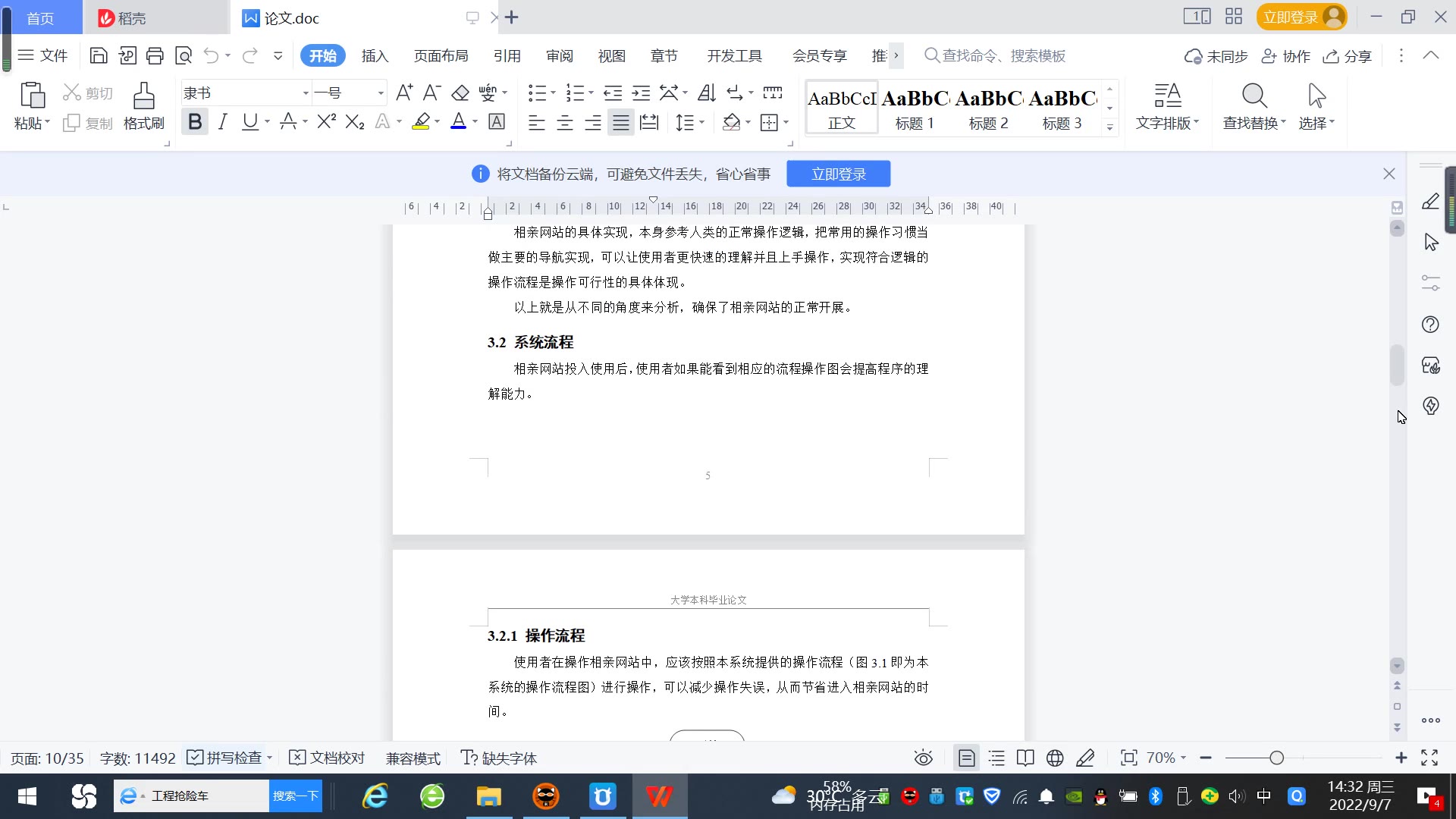Image resolution: width=1456 pixels, height=819 pixels.
Task: Click the command search field 查找命令
Action: tap(1003, 56)
